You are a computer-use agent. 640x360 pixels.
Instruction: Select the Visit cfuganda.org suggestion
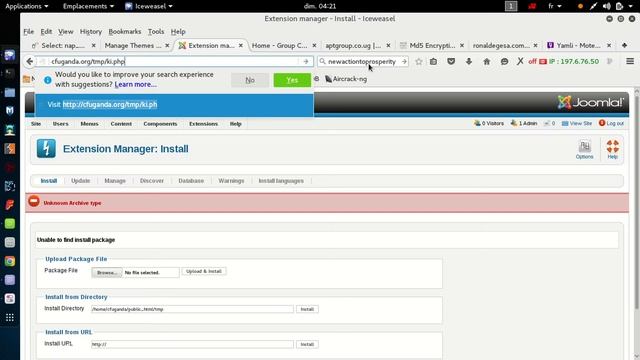(x=174, y=104)
